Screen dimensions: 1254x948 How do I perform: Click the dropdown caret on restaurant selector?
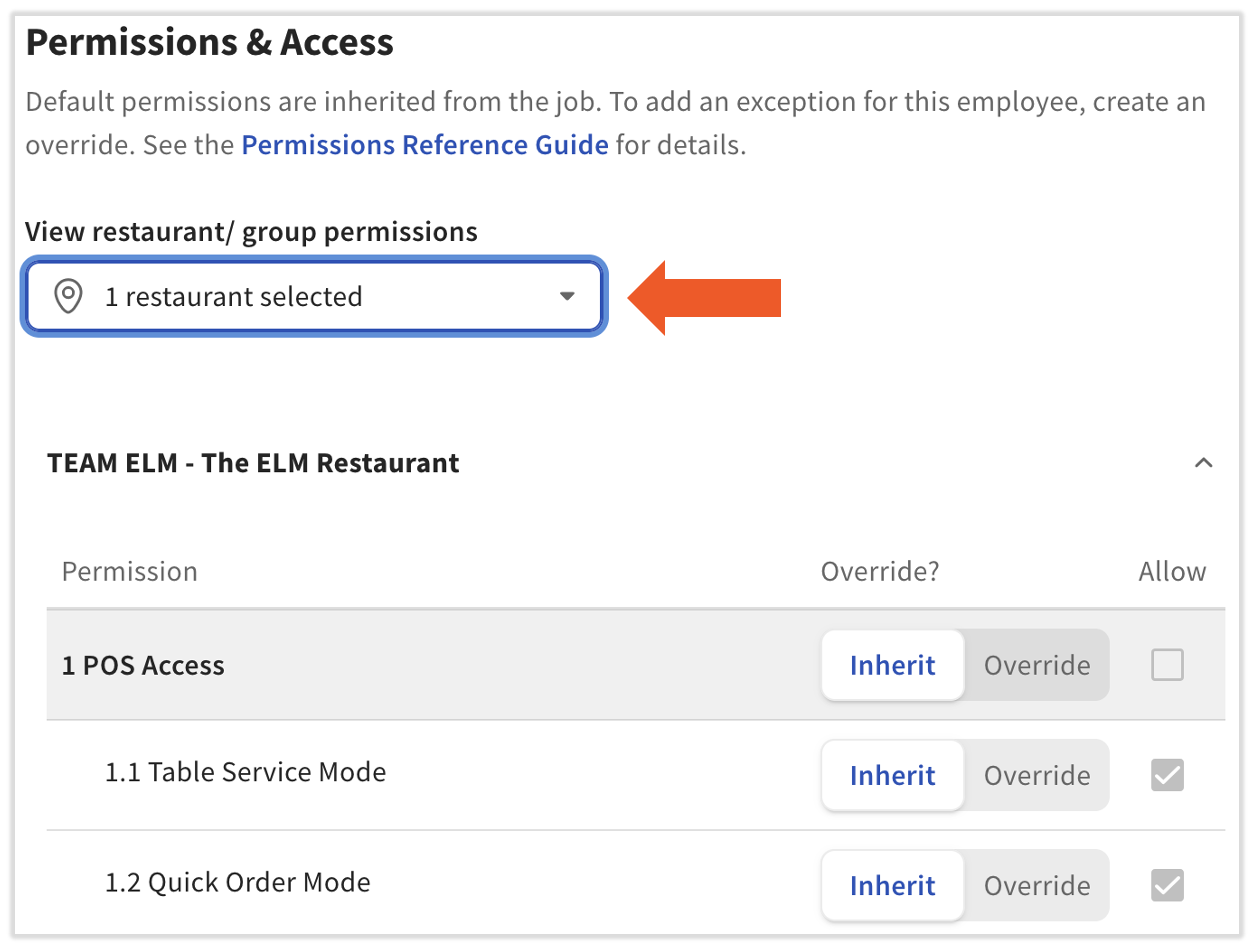[x=567, y=296]
